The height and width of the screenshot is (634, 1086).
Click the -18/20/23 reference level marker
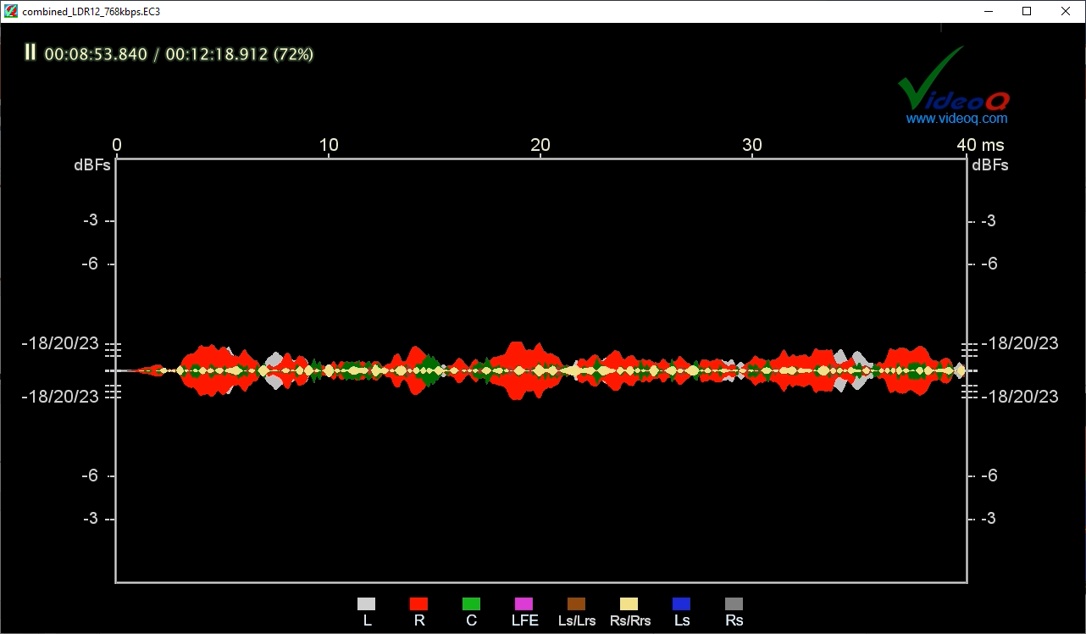click(62, 343)
